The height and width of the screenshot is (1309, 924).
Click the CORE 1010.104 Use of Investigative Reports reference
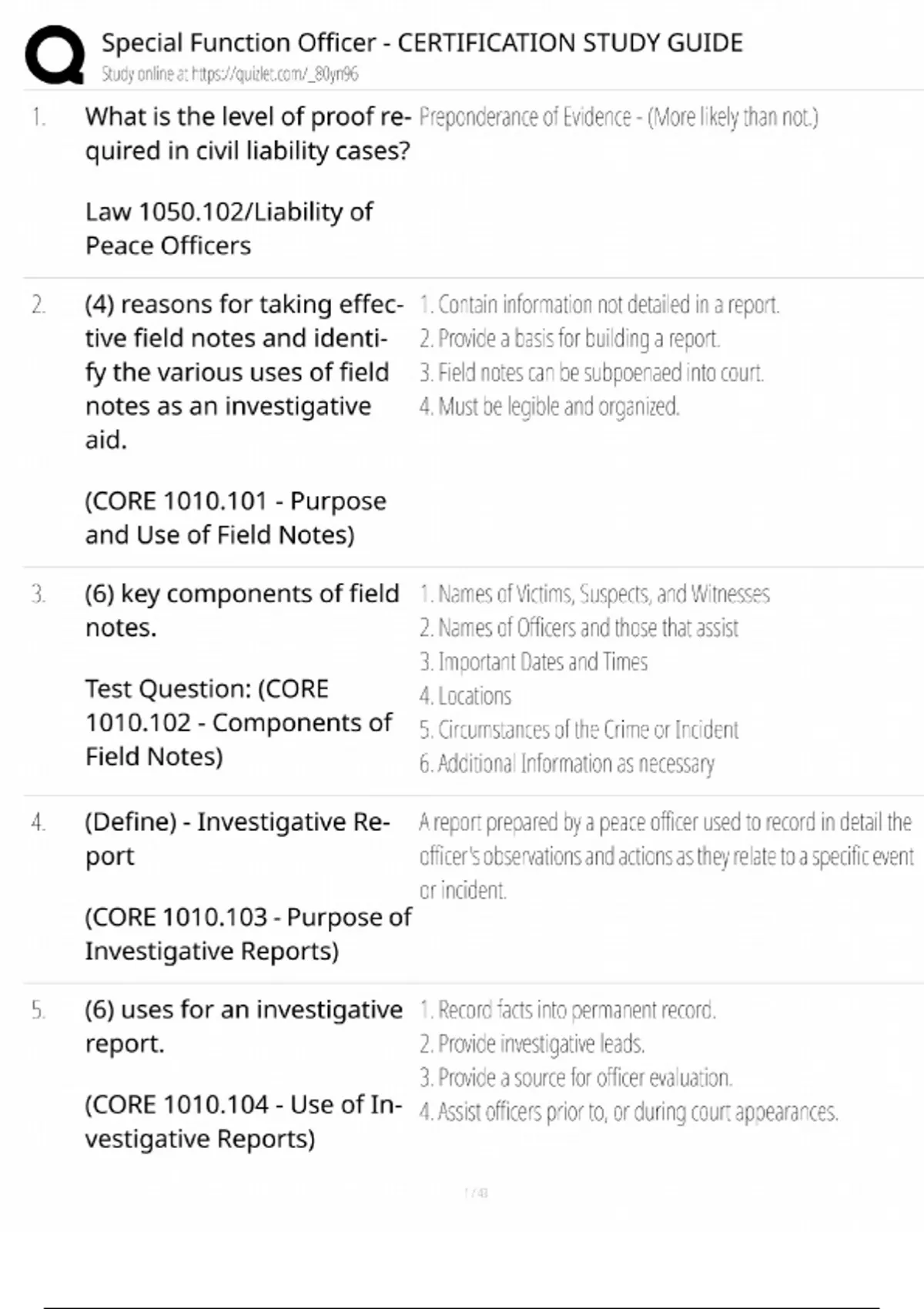[x=243, y=1121]
